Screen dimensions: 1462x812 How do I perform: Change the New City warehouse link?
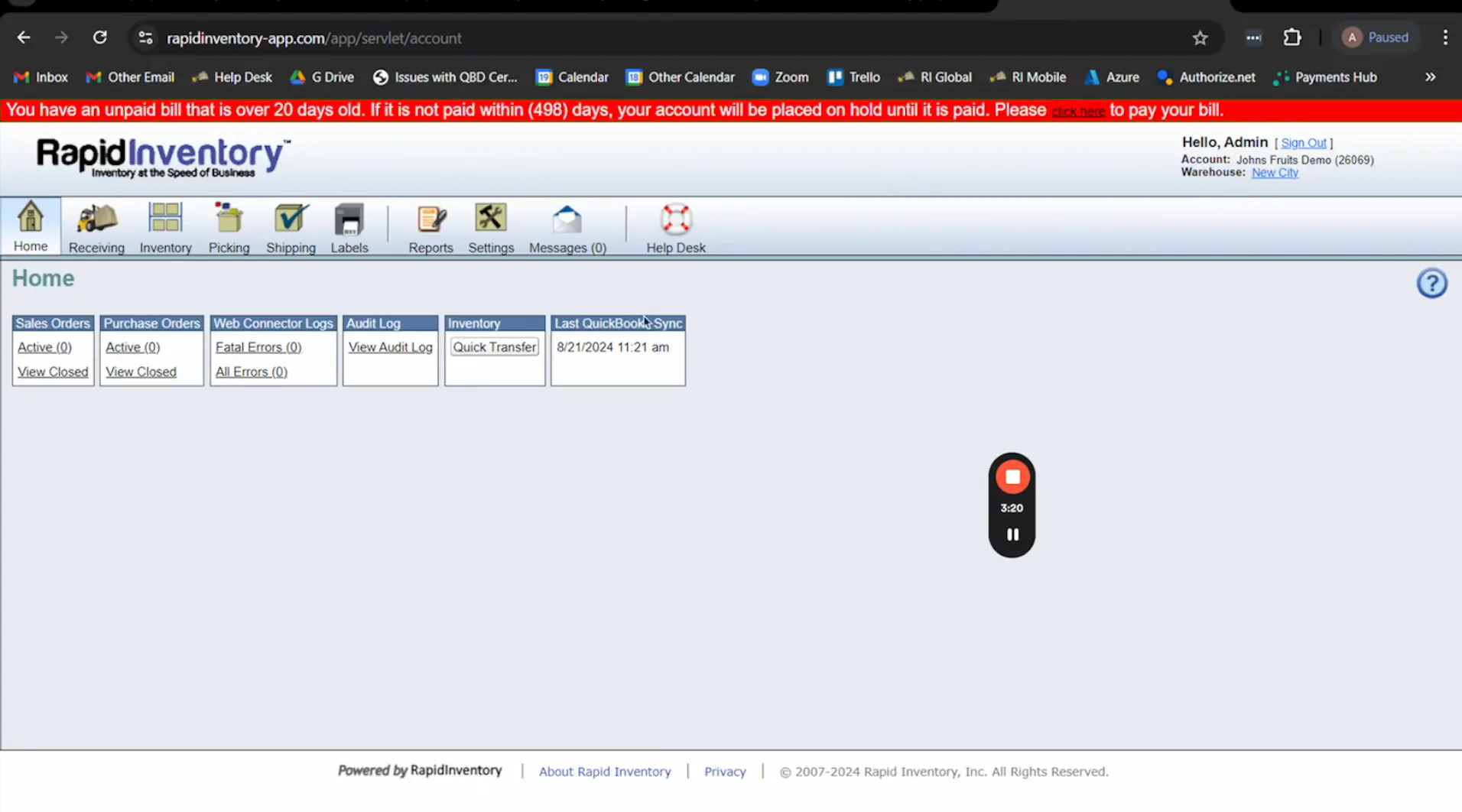[x=1275, y=173]
